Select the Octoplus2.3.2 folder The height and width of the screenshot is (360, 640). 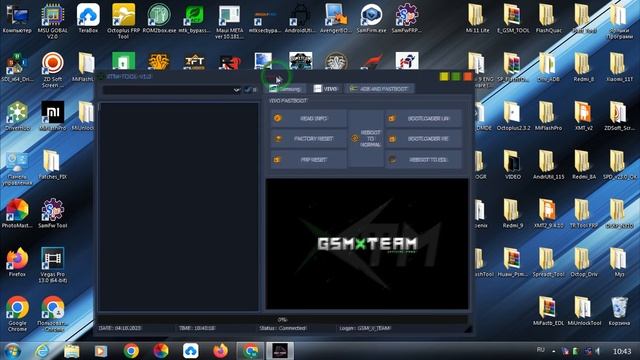[x=513, y=116]
